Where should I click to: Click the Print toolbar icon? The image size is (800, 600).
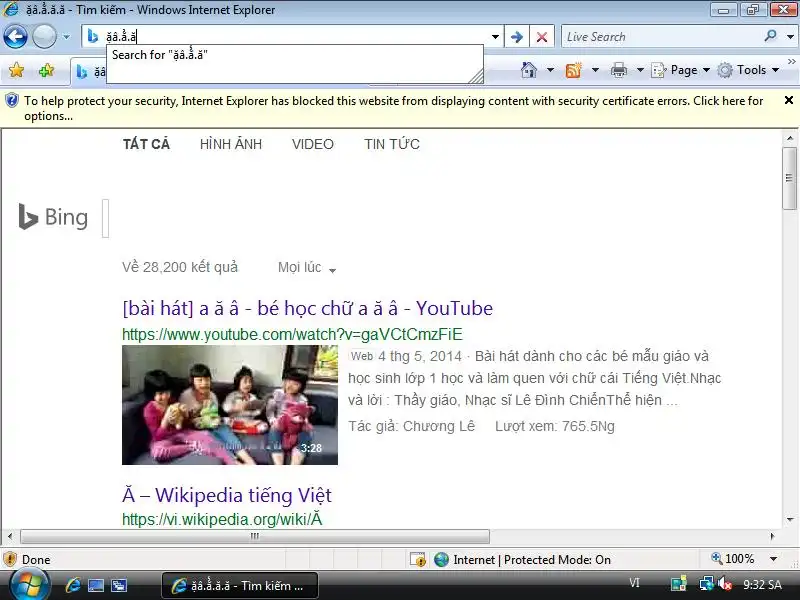click(x=619, y=70)
